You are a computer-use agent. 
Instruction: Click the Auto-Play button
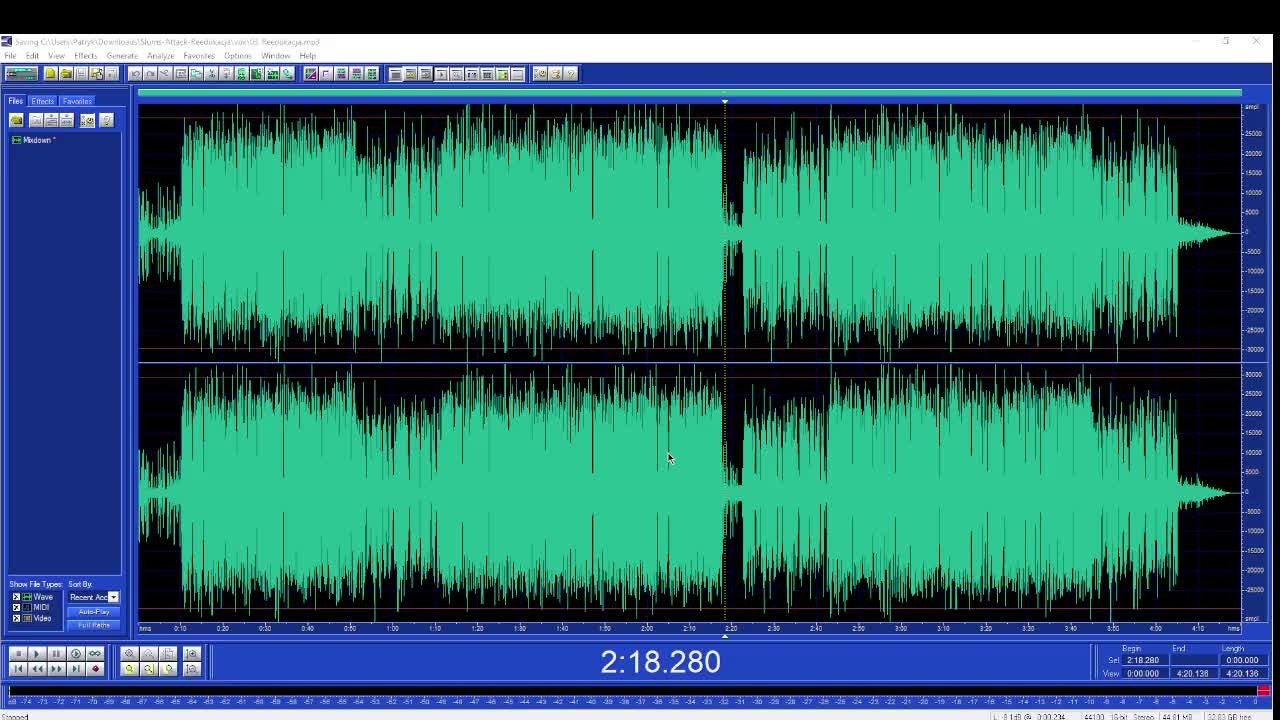(94, 611)
